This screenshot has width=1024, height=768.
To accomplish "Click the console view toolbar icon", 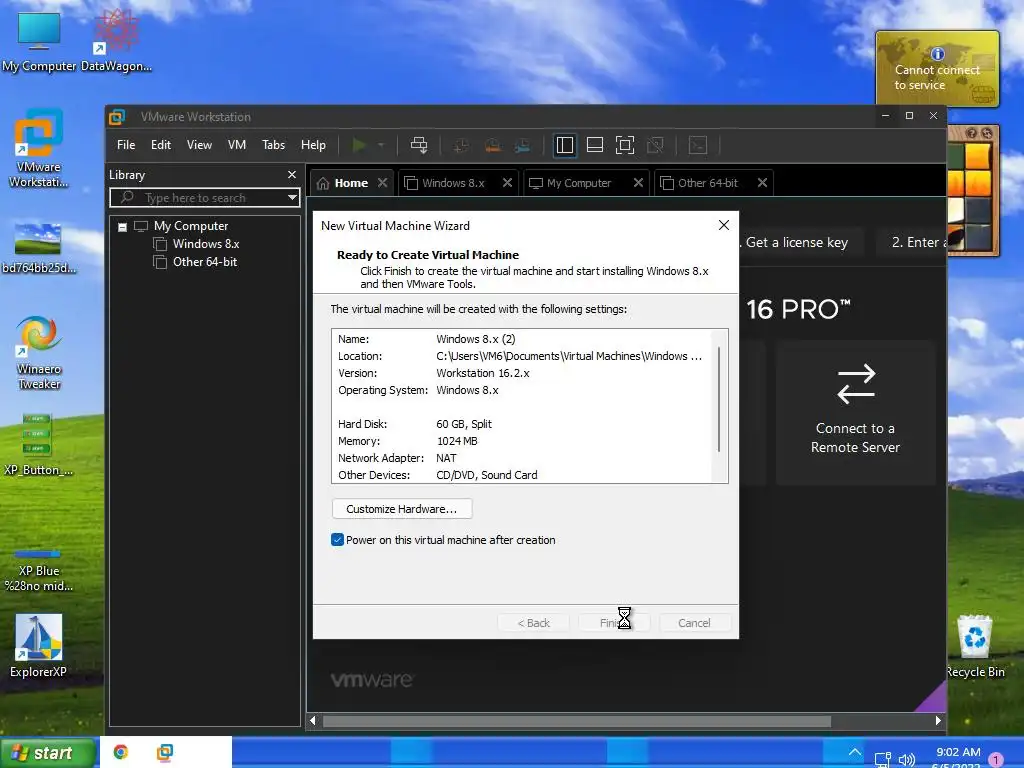I will (698, 145).
